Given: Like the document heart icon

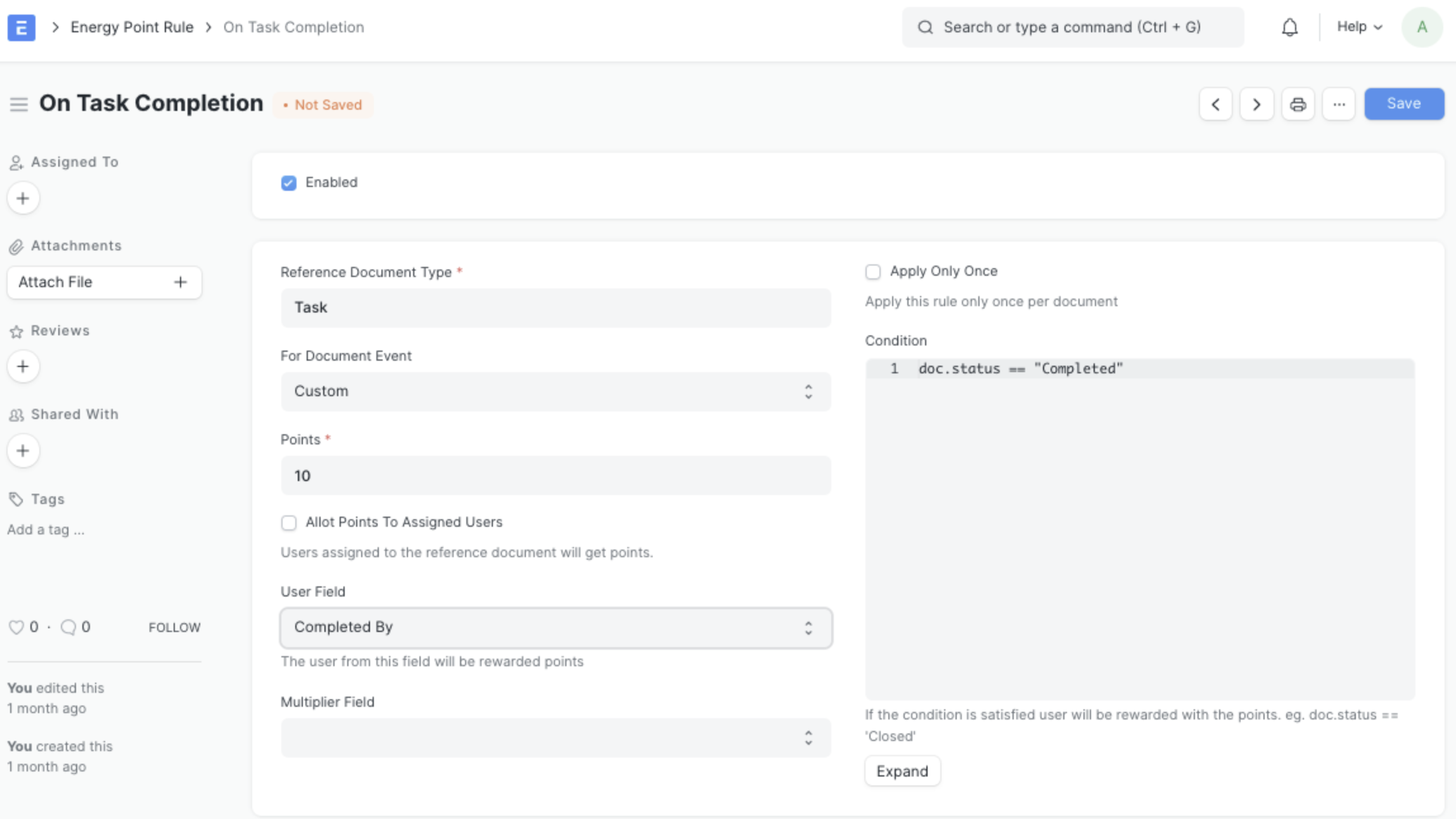Looking at the screenshot, I should tap(16, 627).
